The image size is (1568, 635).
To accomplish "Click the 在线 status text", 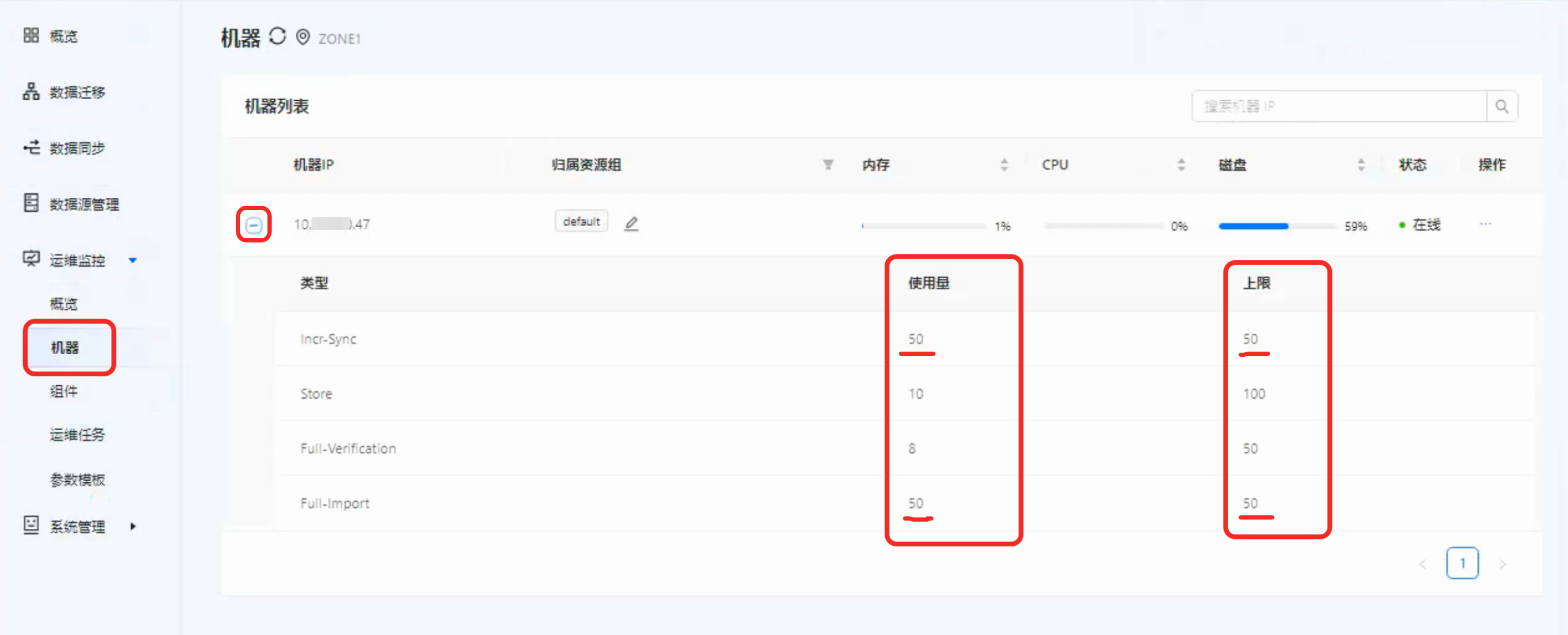I will click(x=1426, y=225).
